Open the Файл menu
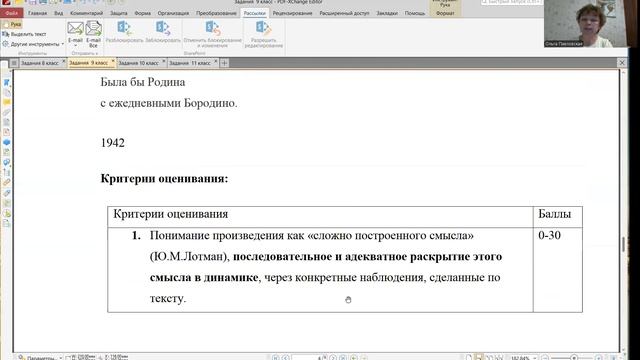Viewport: 640px width, 360px height. tap(11, 13)
